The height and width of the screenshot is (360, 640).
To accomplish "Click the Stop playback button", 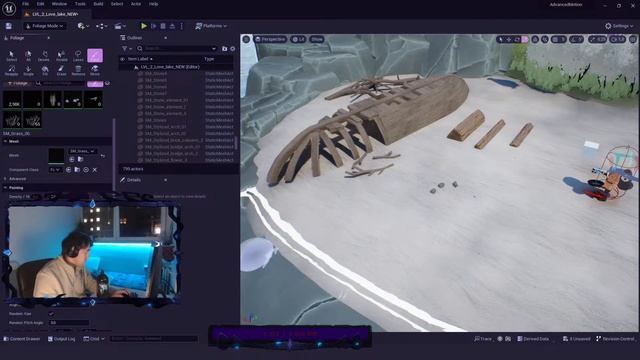I will (x=163, y=26).
